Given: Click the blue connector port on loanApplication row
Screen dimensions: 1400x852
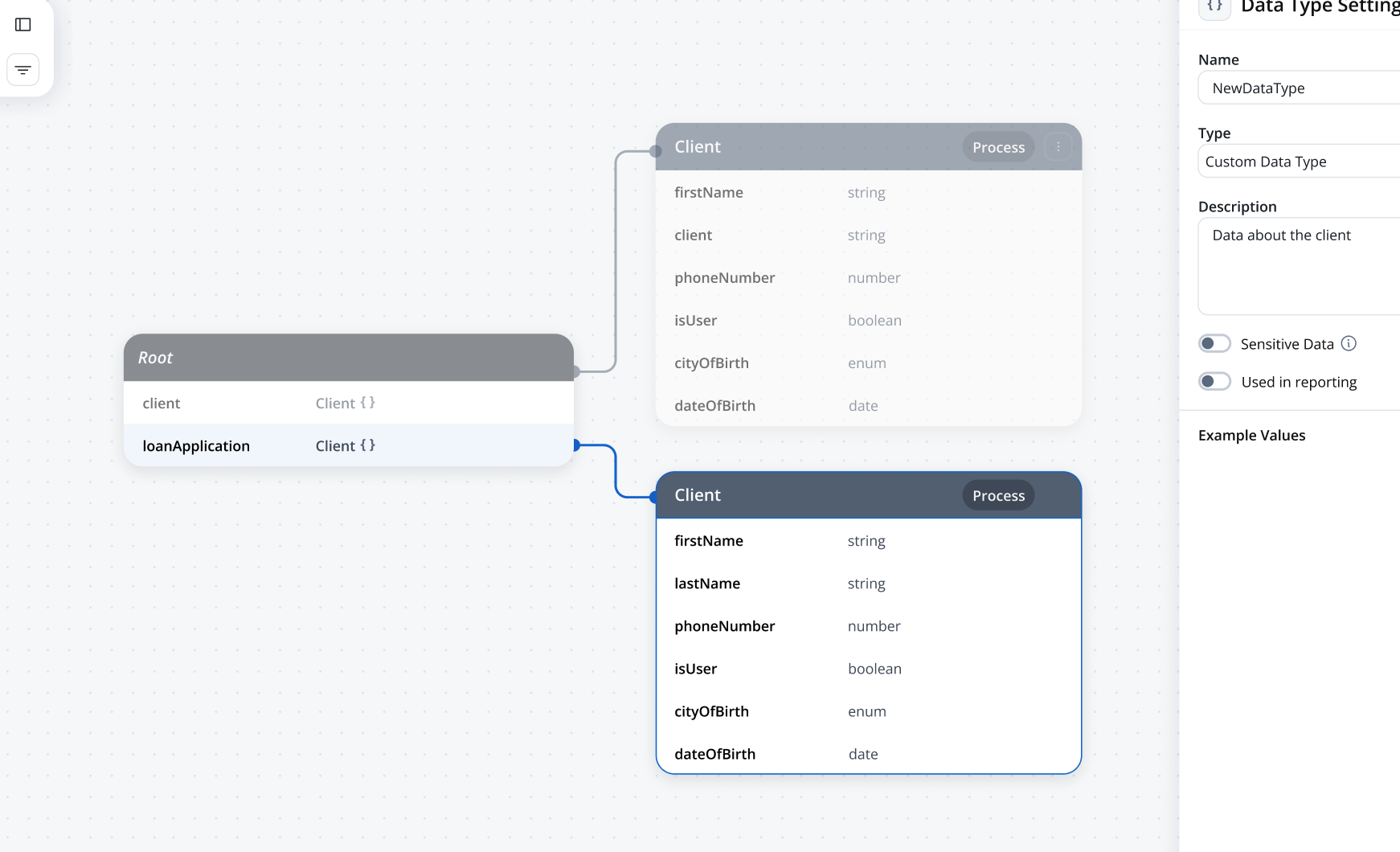Looking at the screenshot, I should pos(575,445).
